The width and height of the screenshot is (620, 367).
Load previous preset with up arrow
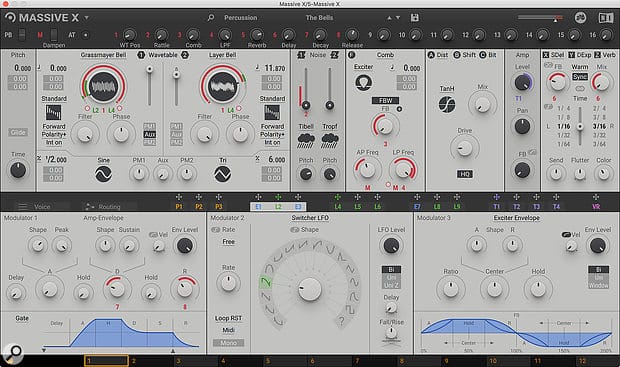point(389,18)
